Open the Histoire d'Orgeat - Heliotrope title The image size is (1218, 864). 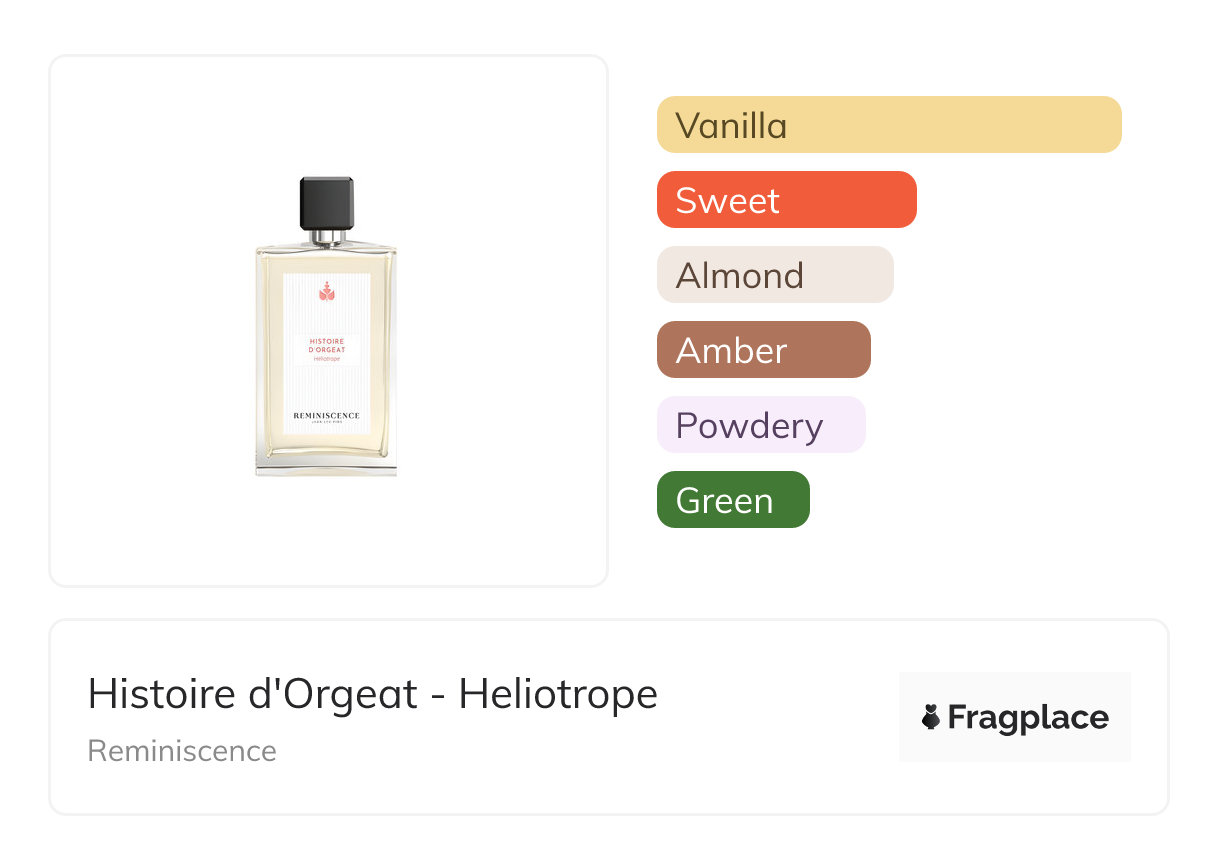point(372,694)
